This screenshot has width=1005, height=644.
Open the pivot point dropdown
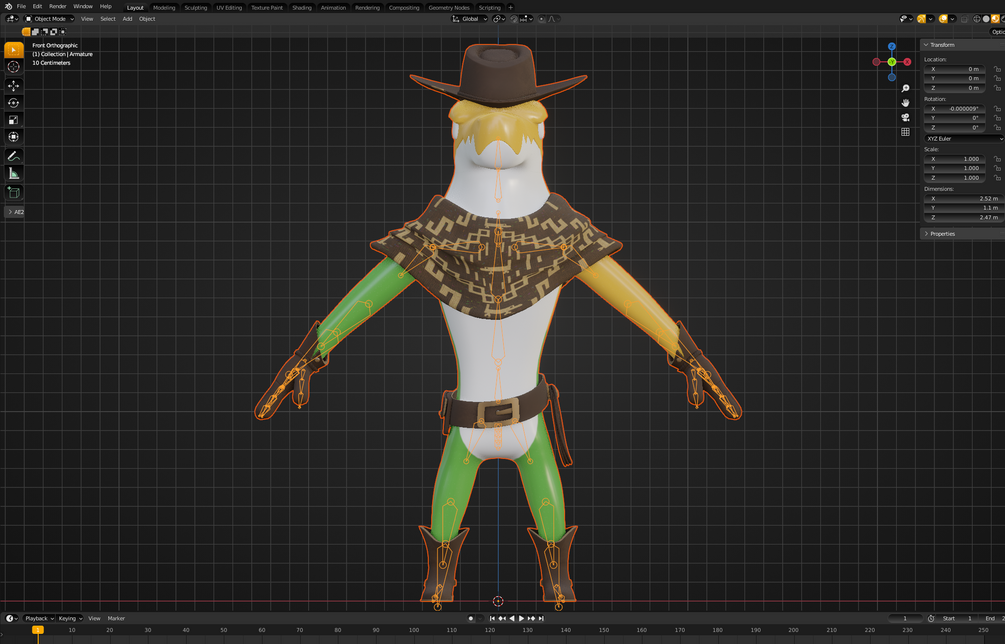click(x=499, y=19)
